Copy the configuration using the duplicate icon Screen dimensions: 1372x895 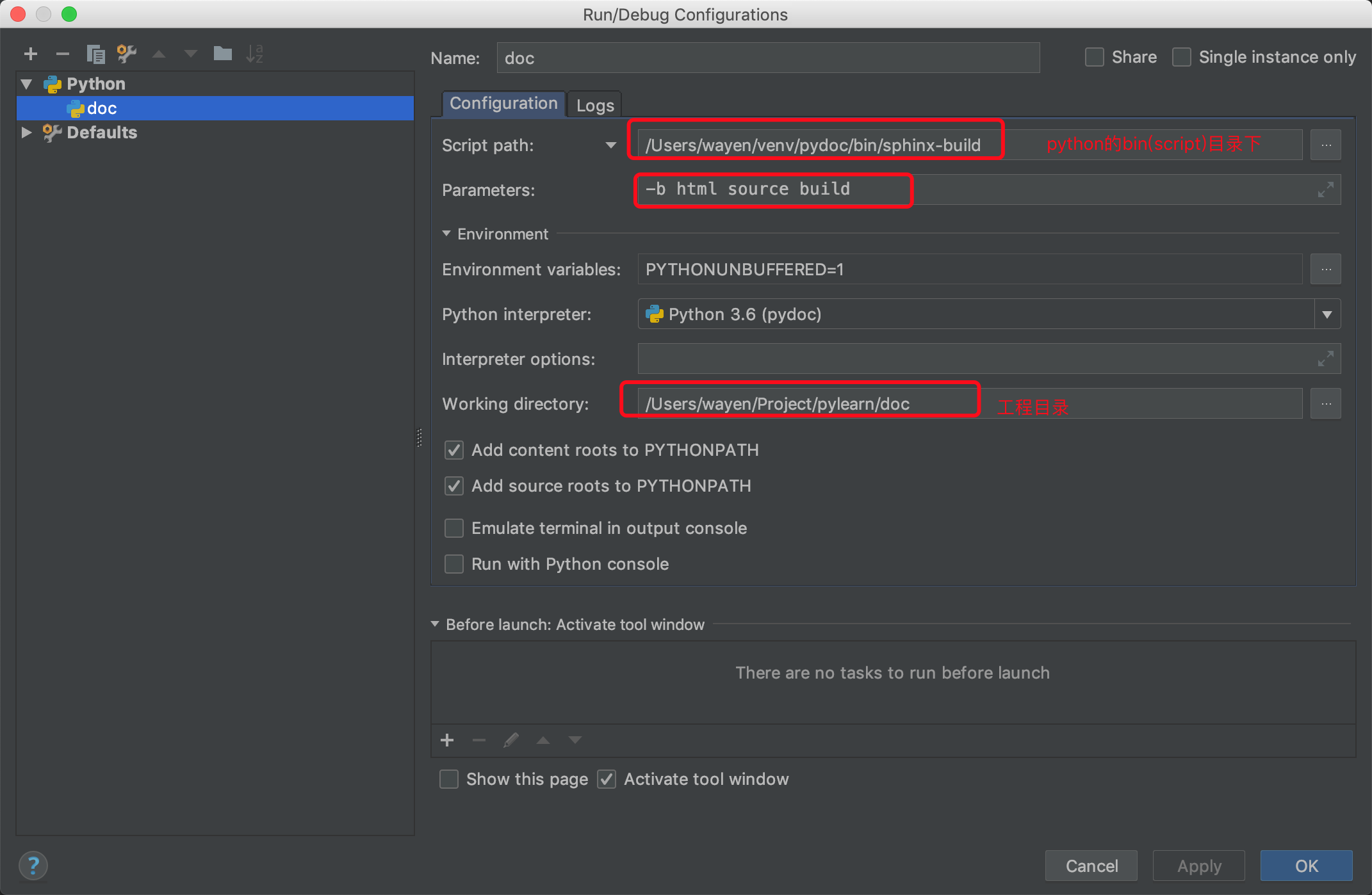click(95, 54)
